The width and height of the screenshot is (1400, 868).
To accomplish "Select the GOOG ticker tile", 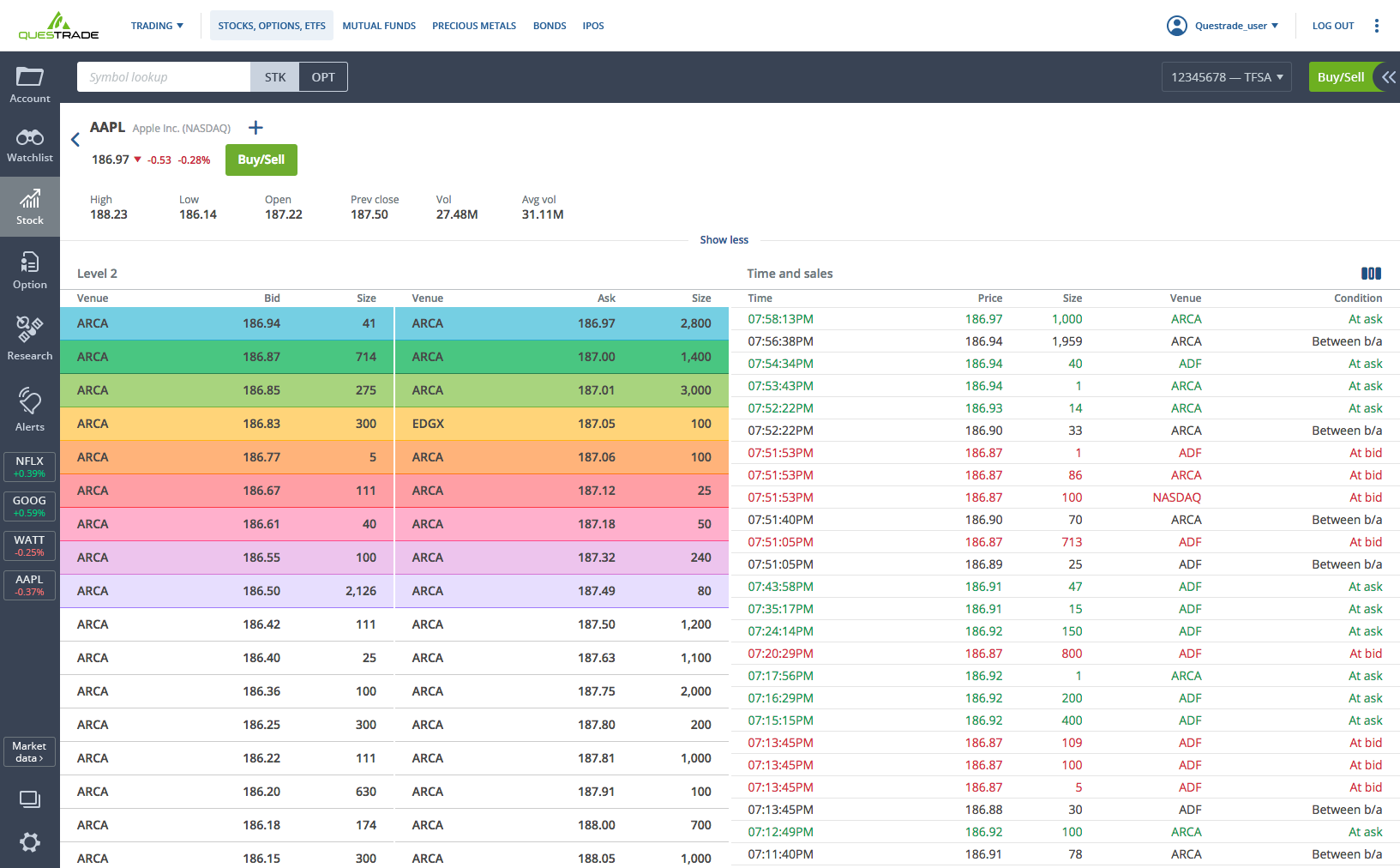I will [x=30, y=506].
